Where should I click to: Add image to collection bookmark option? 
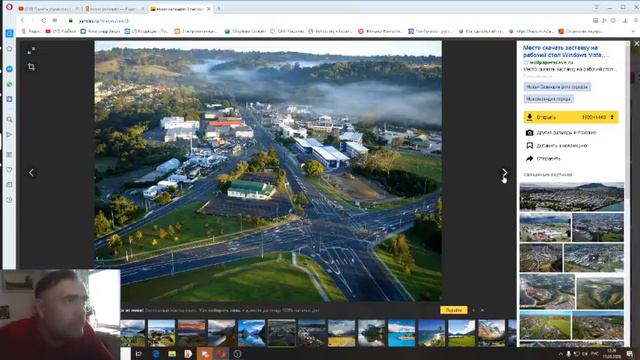click(557, 145)
